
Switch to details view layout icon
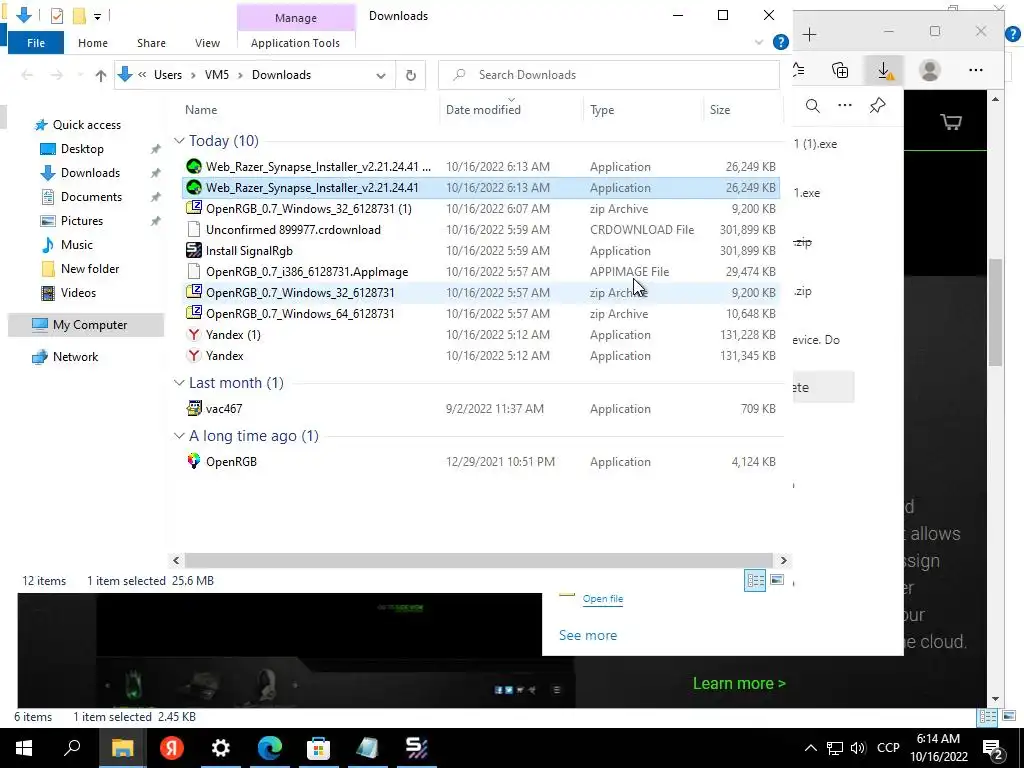point(756,580)
